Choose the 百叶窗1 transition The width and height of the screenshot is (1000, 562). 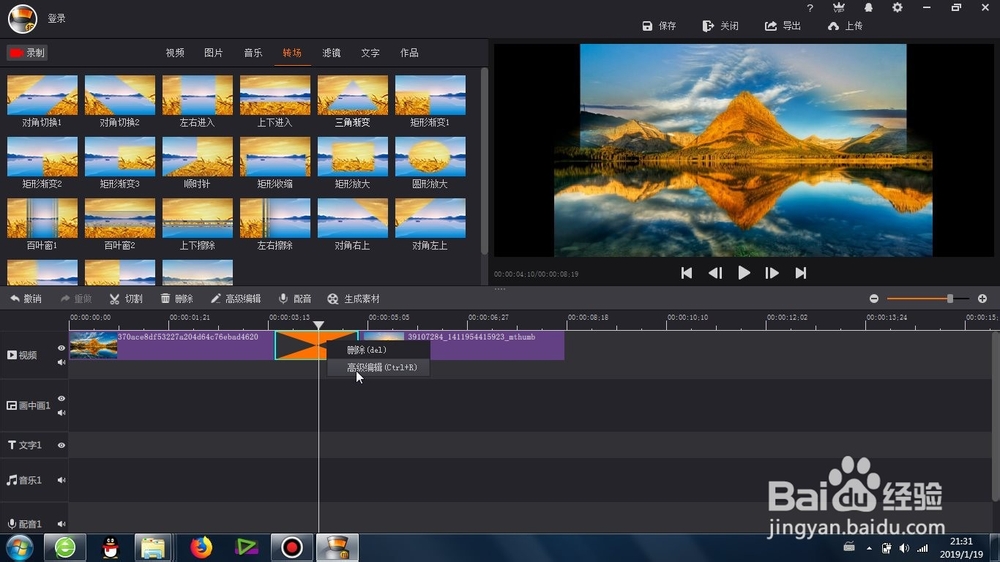(42, 218)
